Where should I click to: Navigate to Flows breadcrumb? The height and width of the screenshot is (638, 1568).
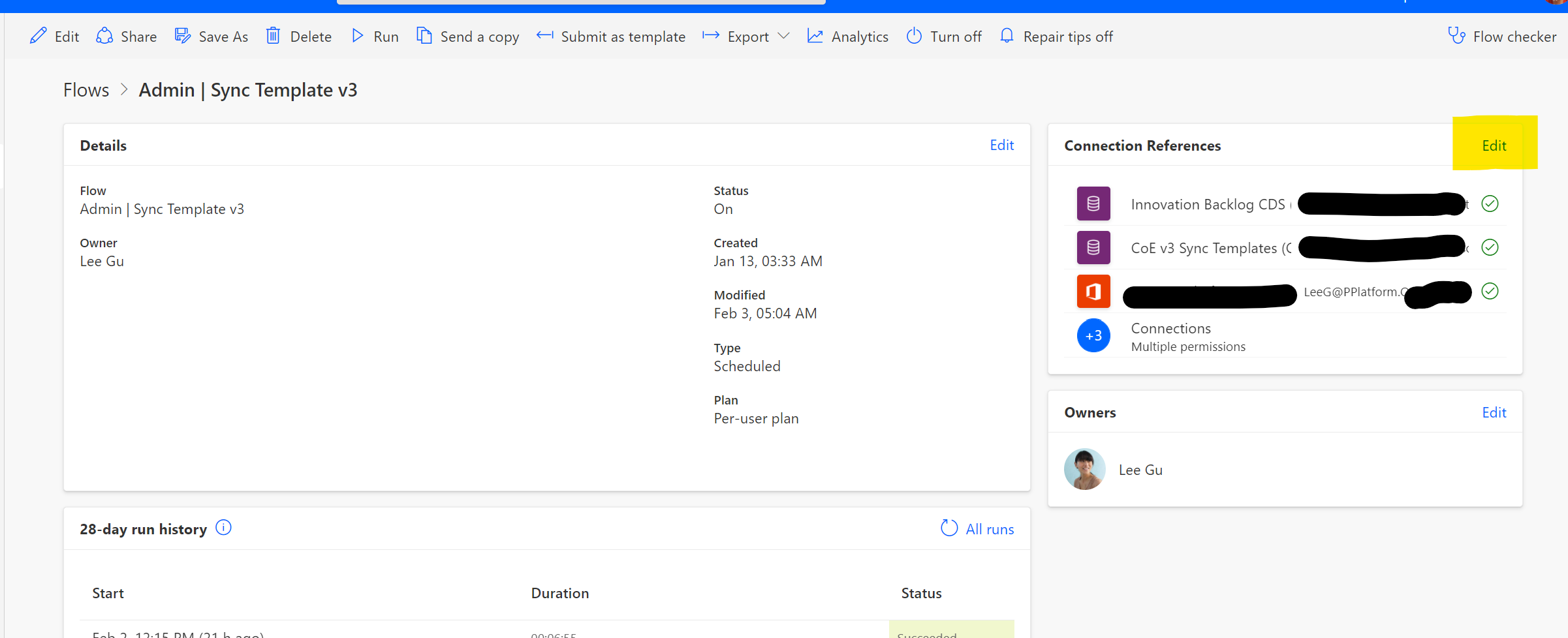pyautogui.click(x=86, y=89)
